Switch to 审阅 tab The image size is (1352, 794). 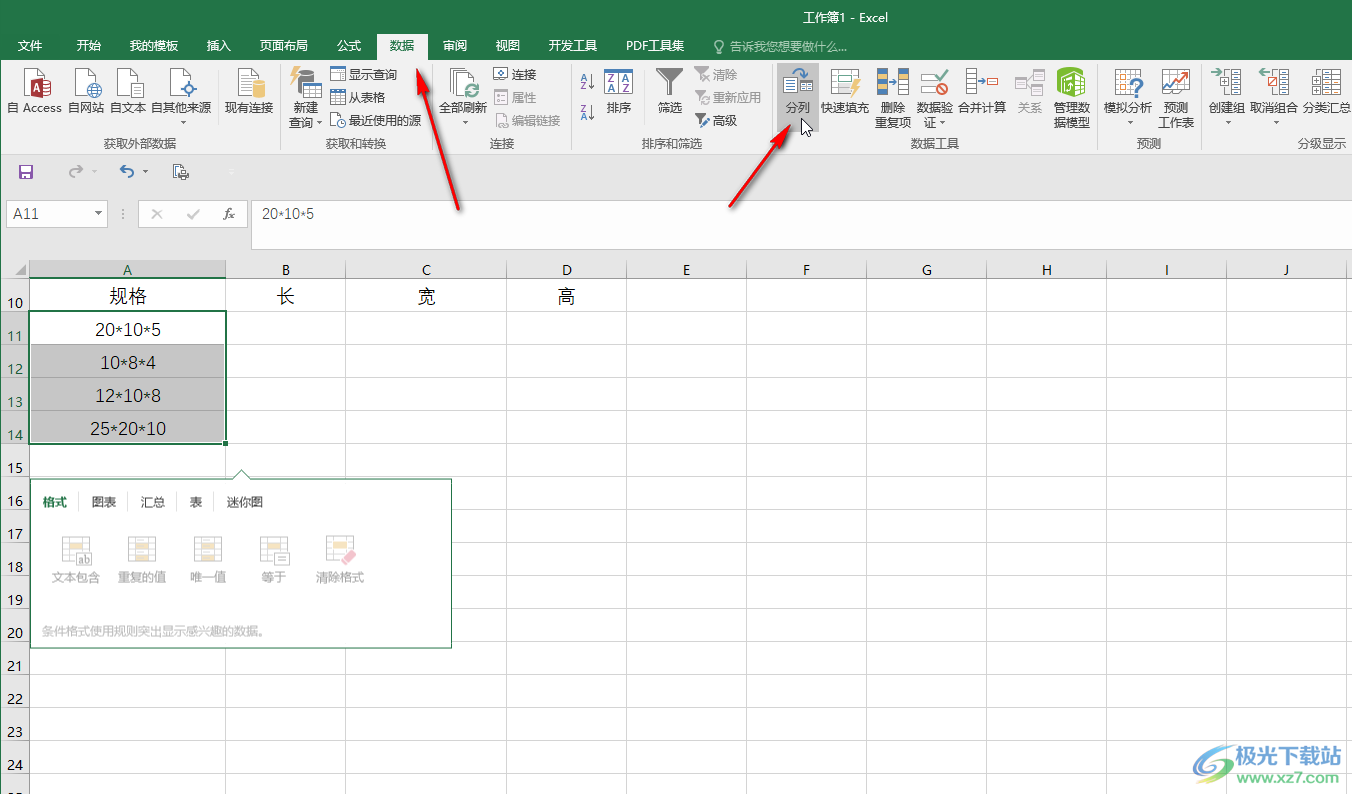(455, 46)
